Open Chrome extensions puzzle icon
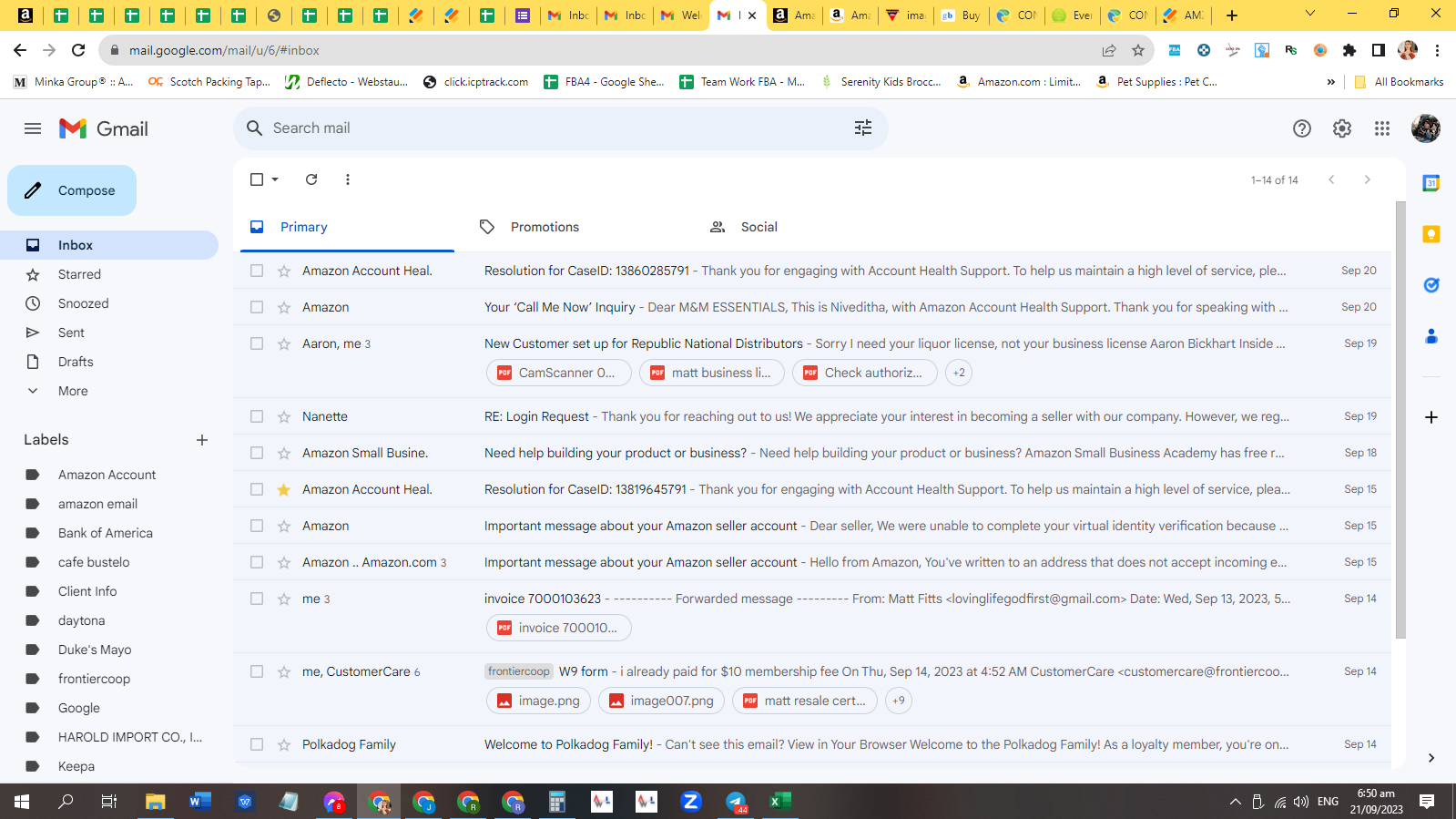This screenshot has width=1456, height=819. point(1349,50)
